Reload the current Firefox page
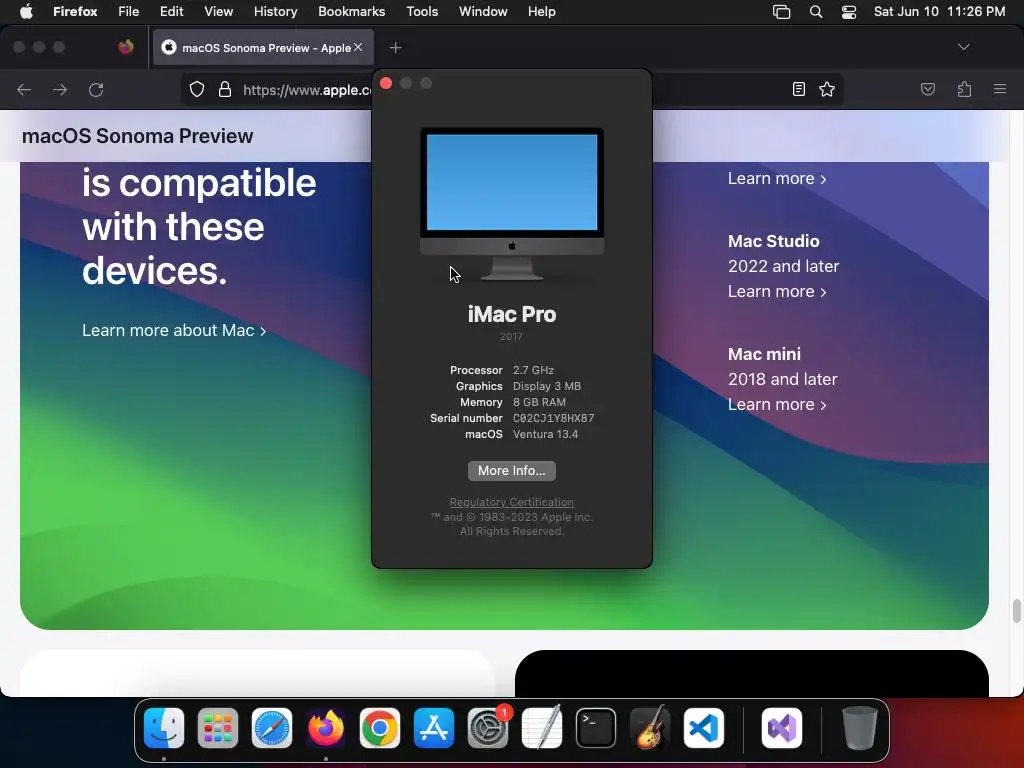The image size is (1024, 768). coord(96,89)
